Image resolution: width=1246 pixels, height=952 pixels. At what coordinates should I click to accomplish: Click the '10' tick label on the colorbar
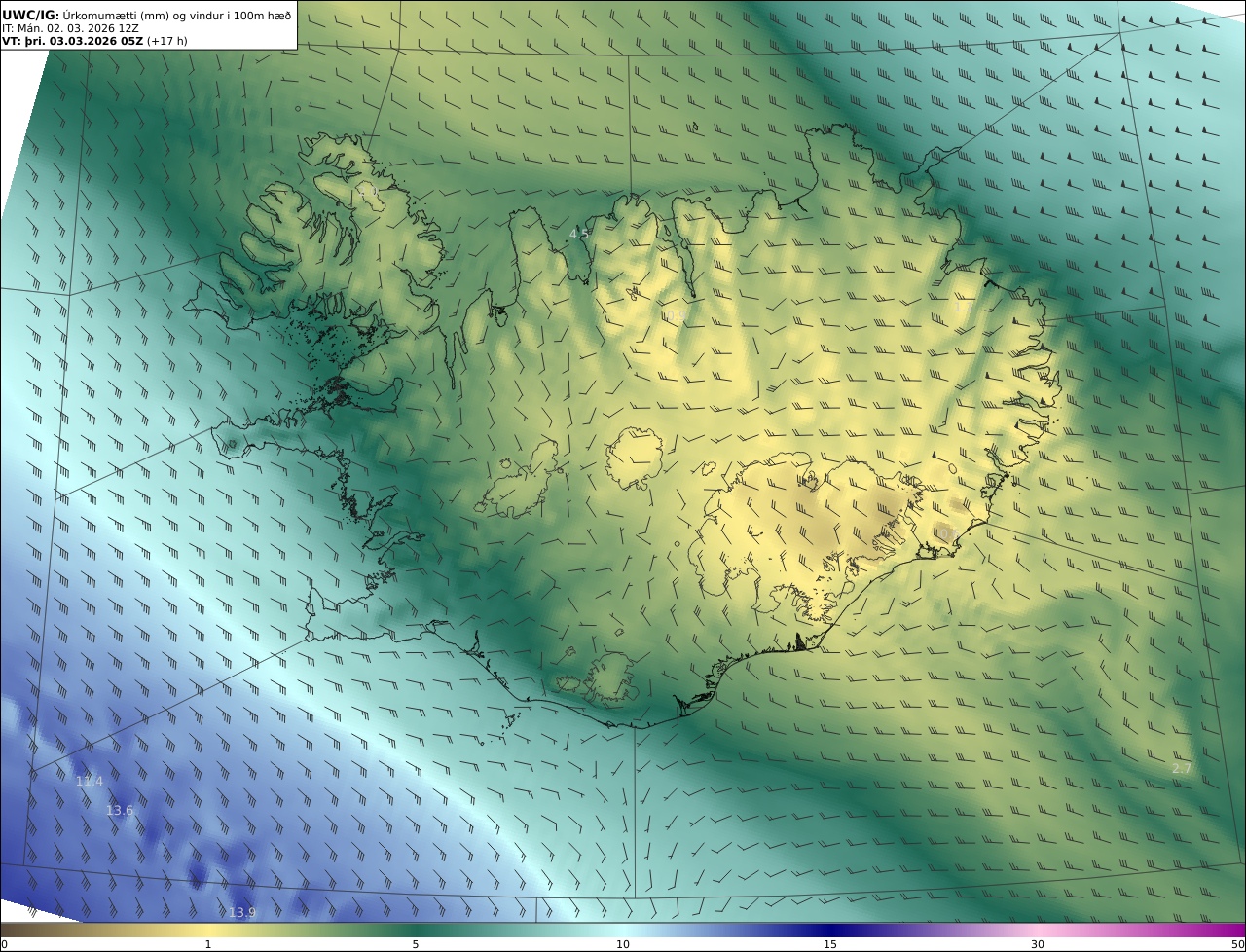623,944
